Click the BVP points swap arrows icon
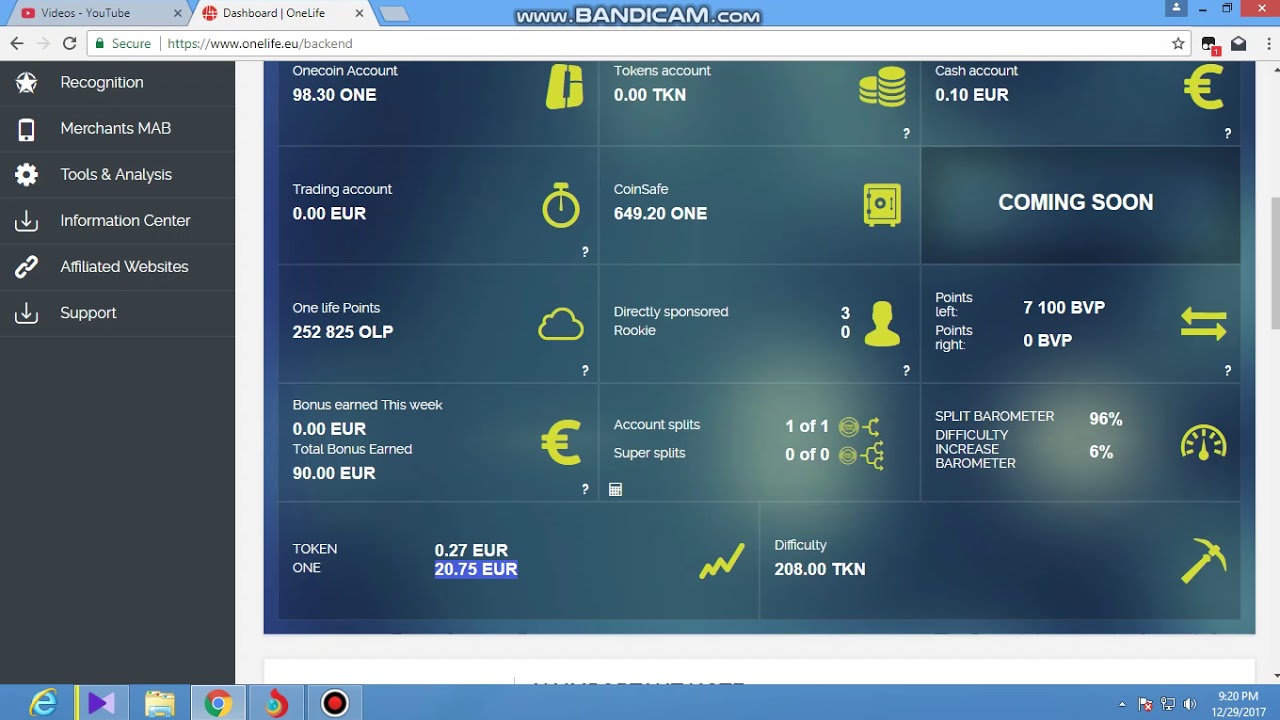 1204,324
